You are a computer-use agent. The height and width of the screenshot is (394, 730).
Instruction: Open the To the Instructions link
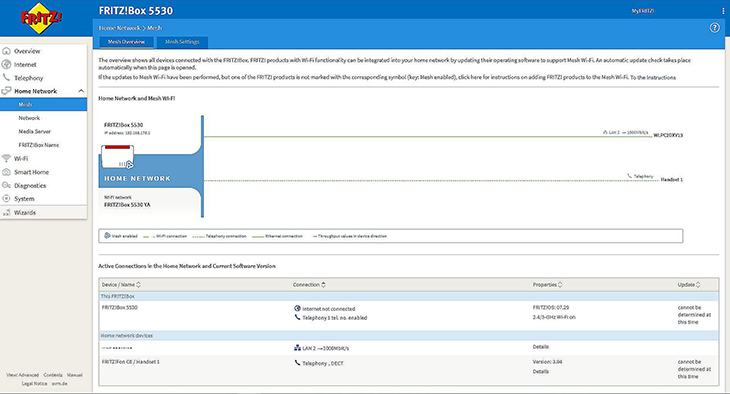tap(653, 77)
